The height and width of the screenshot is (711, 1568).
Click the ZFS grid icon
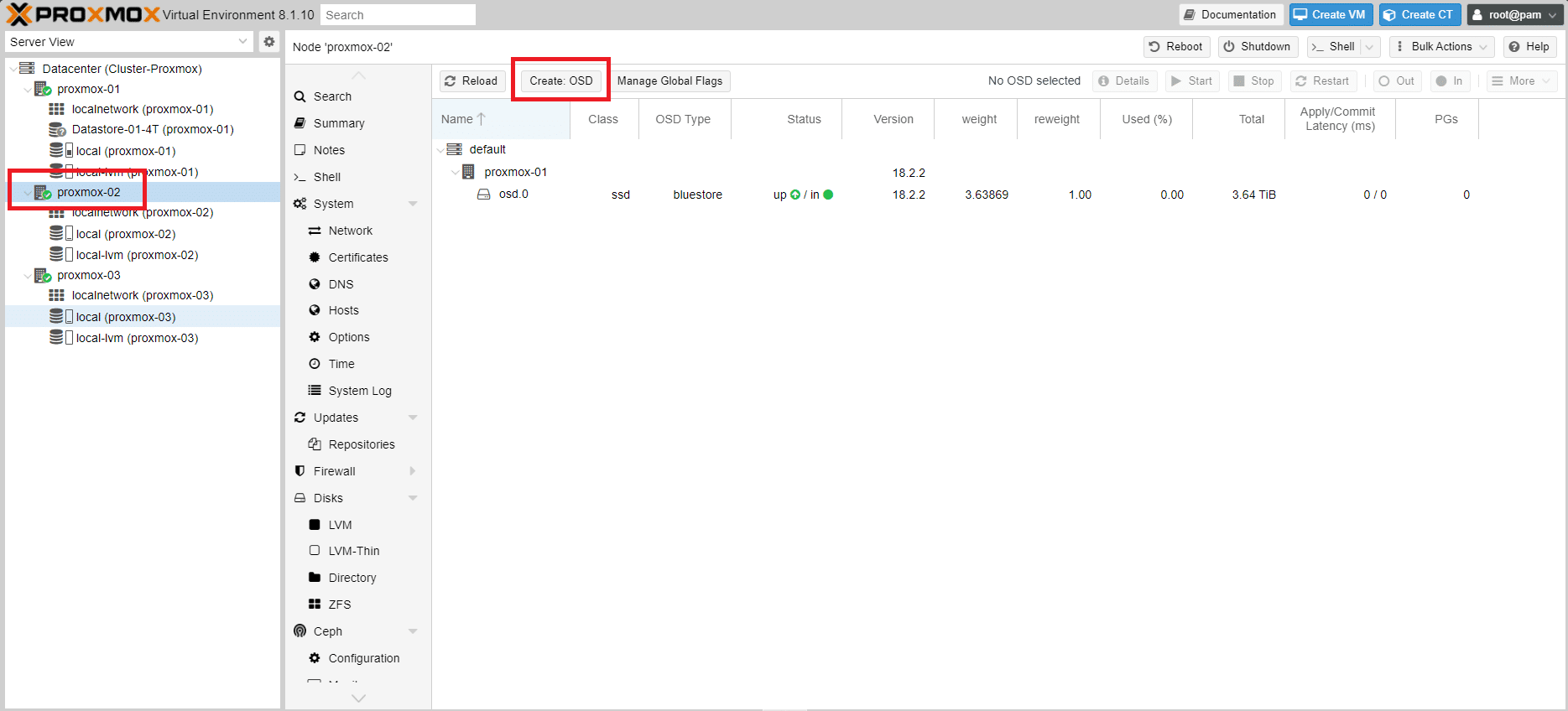[x=315, y=604]
